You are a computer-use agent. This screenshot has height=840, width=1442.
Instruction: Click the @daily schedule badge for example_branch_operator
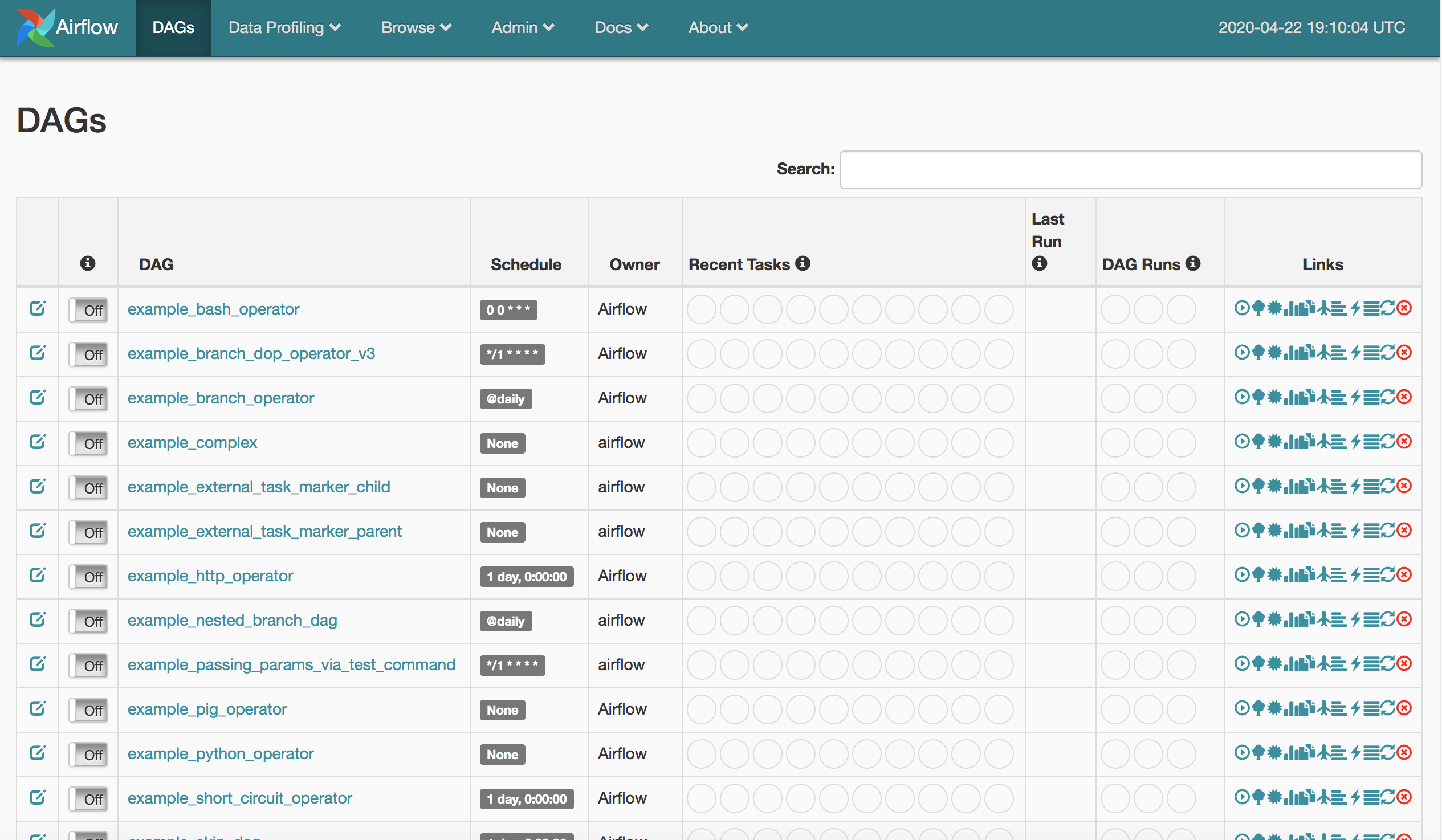click(506, 399)
